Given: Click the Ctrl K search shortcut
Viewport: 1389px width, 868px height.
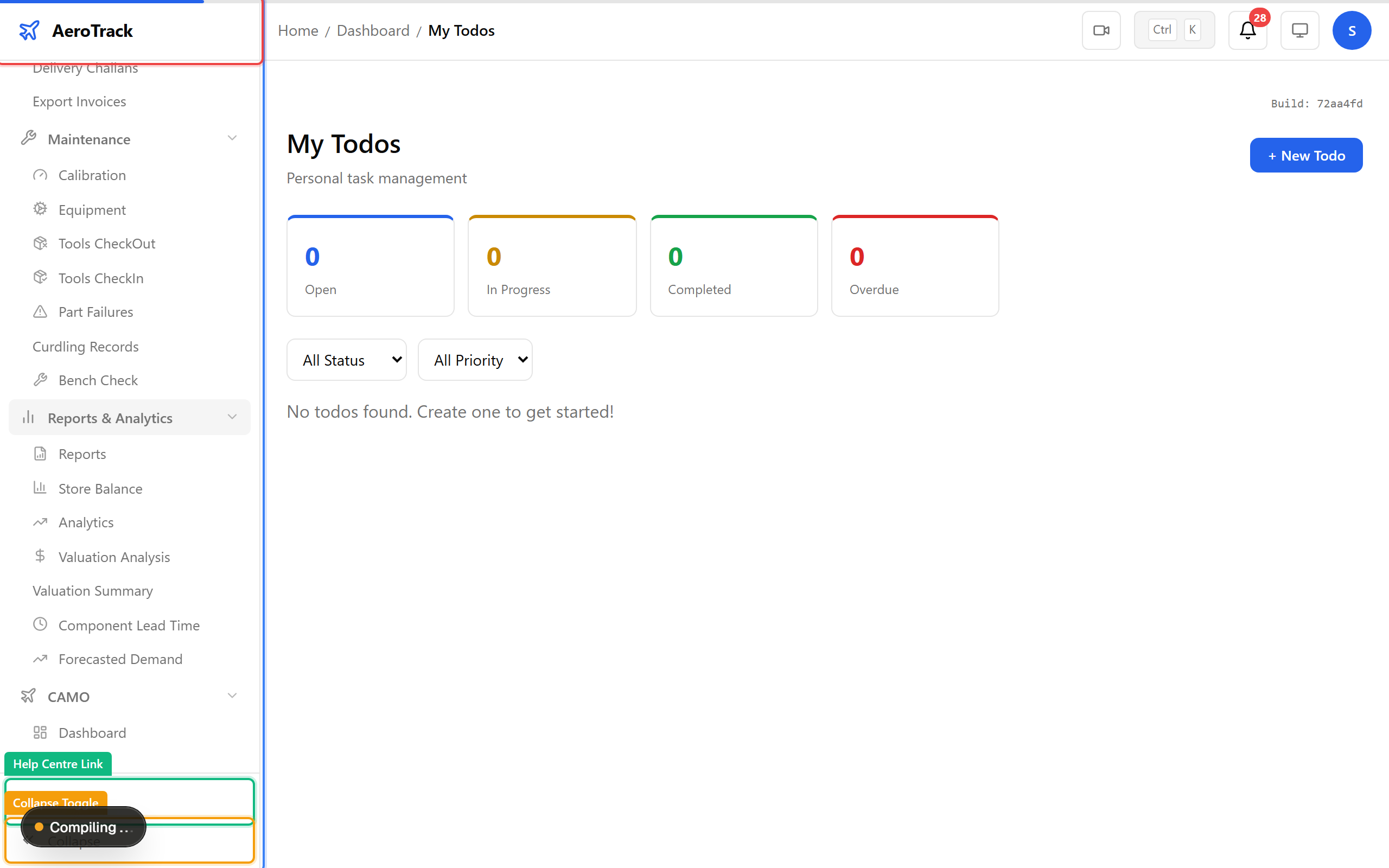Looking at the screenshot, I should point(1174,29).
